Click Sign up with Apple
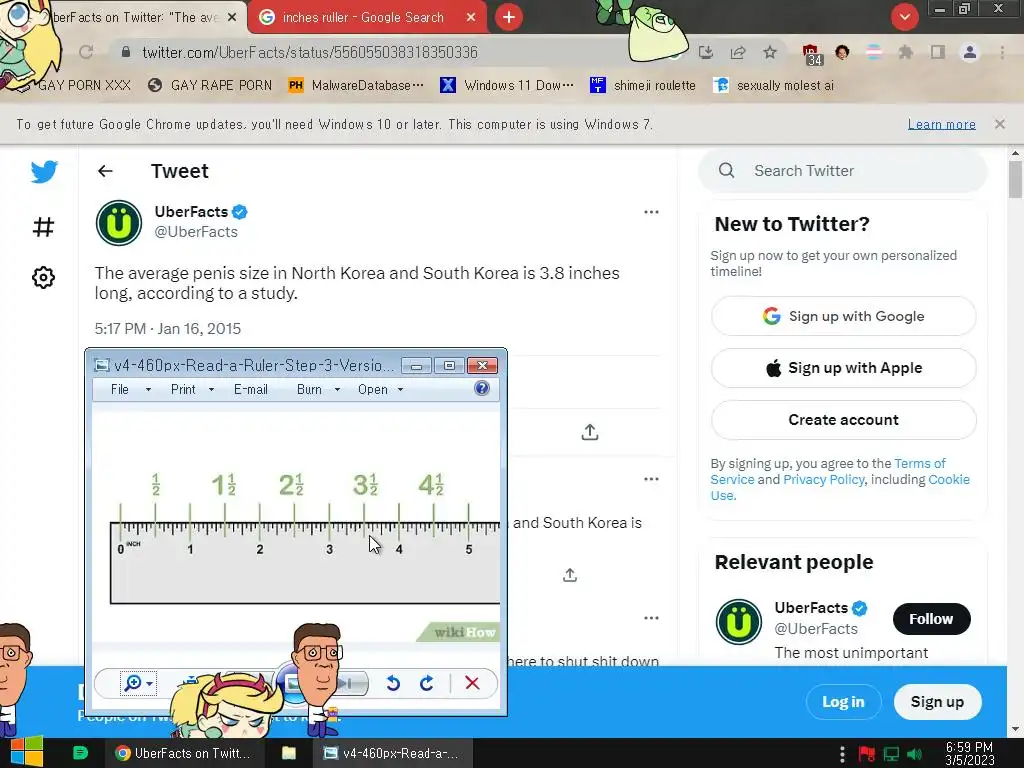Viewport: 1024px width, 768px height. 843,368
